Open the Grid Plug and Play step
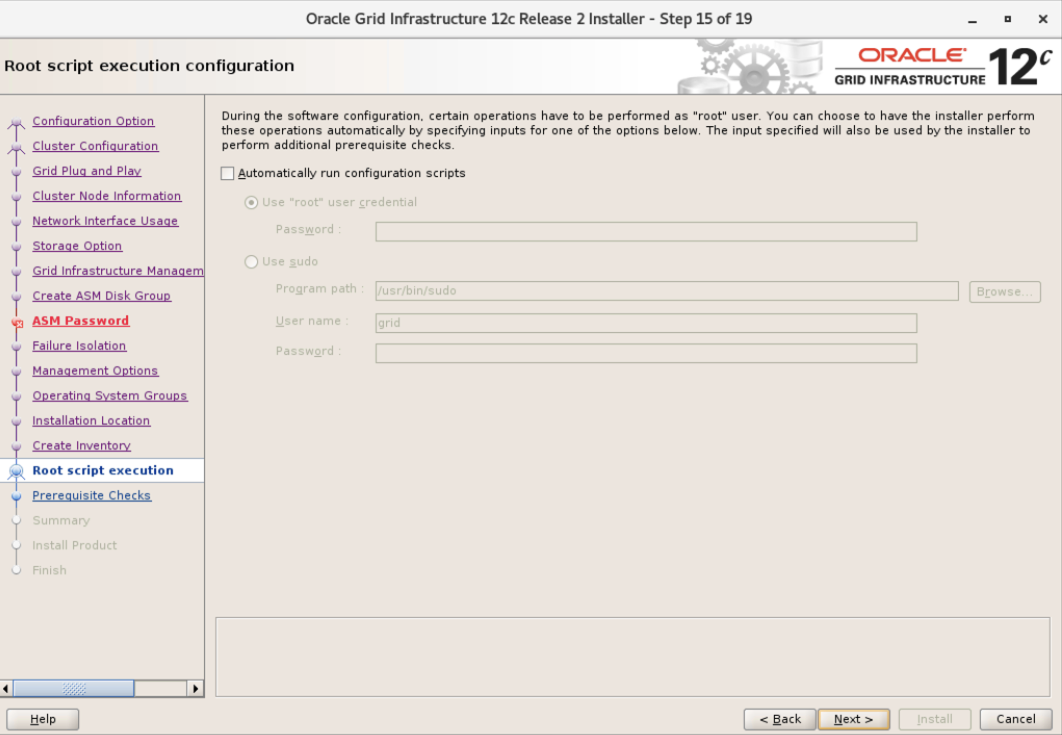The height and width of the screenshot is (735, 1062). 87,171
